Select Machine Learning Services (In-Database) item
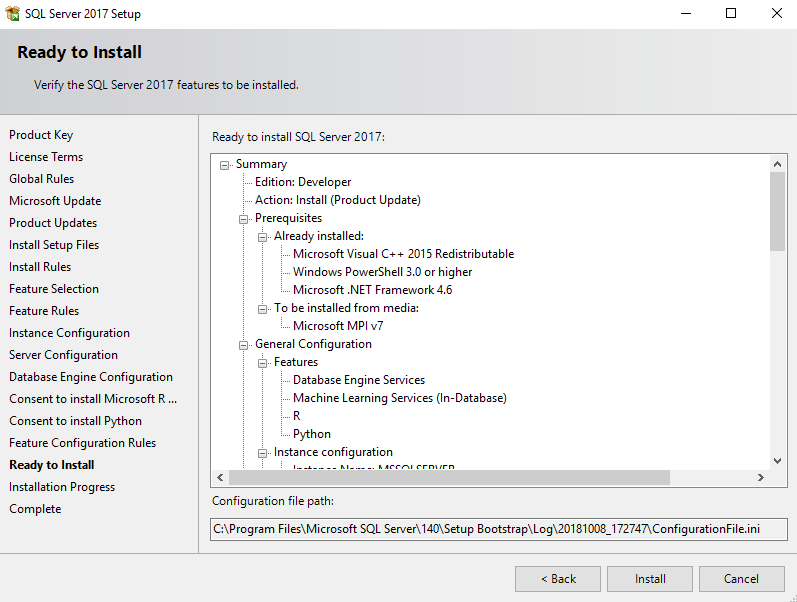Image resolution: width=797 pixels, height=602 pixels. (399, 398)
